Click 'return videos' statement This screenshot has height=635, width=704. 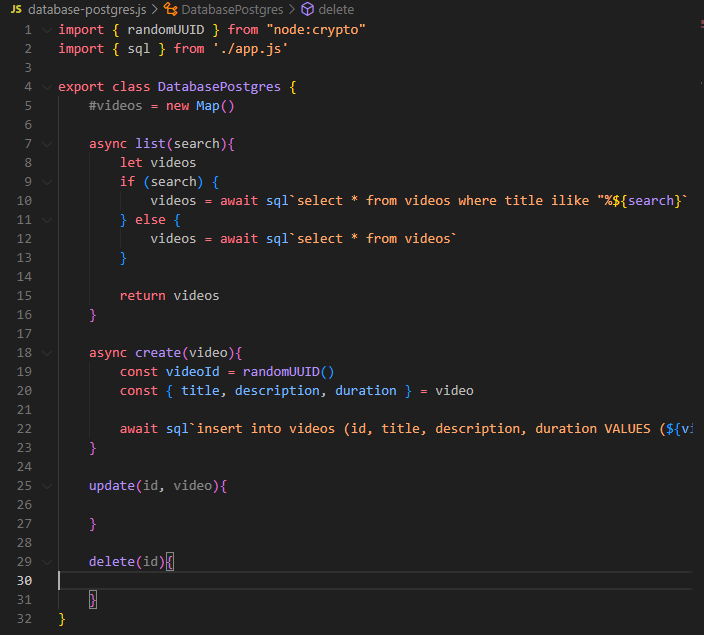pos(169,296)
